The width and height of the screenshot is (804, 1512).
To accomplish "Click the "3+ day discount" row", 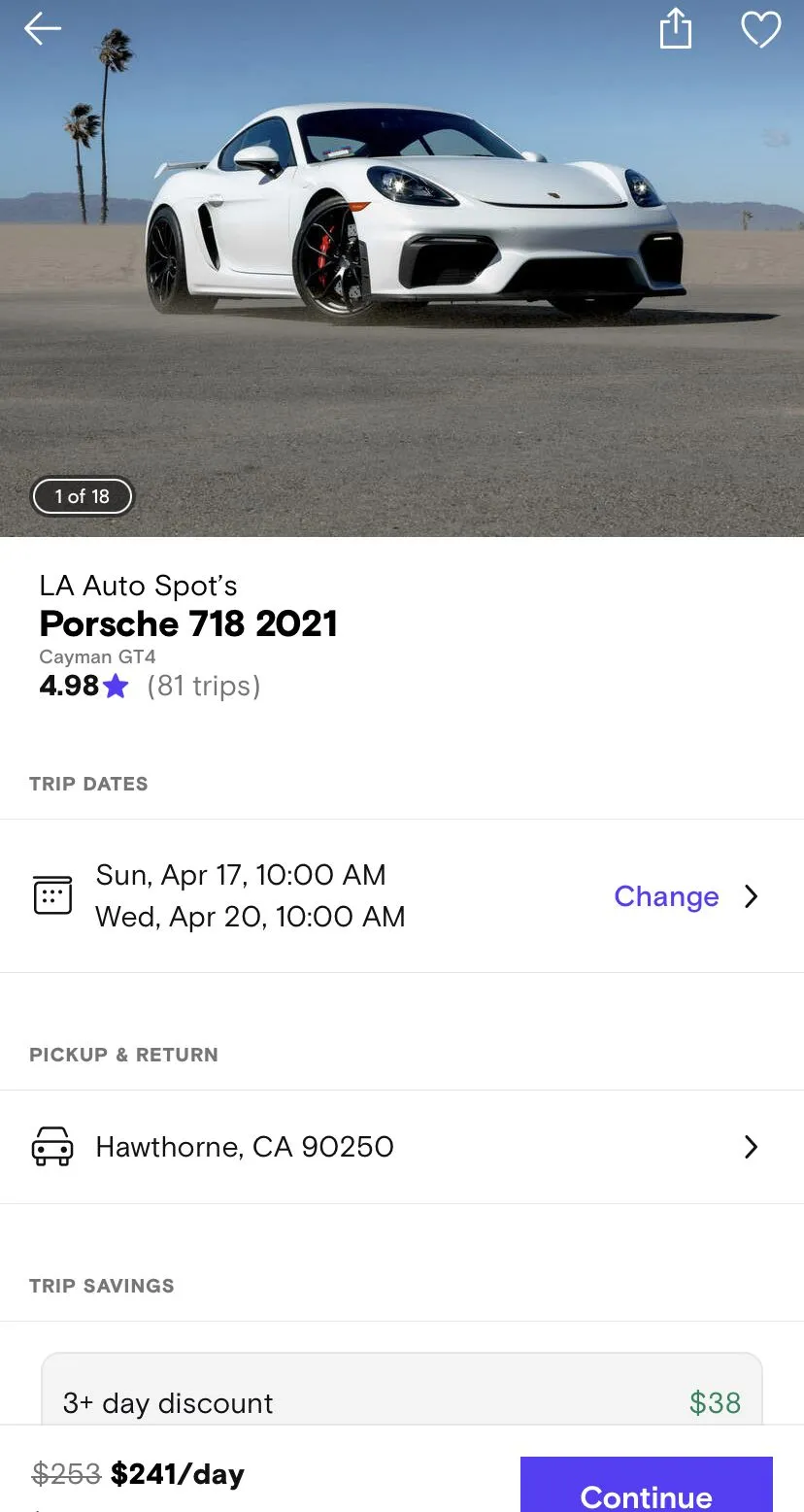I will click(401, 1402).
